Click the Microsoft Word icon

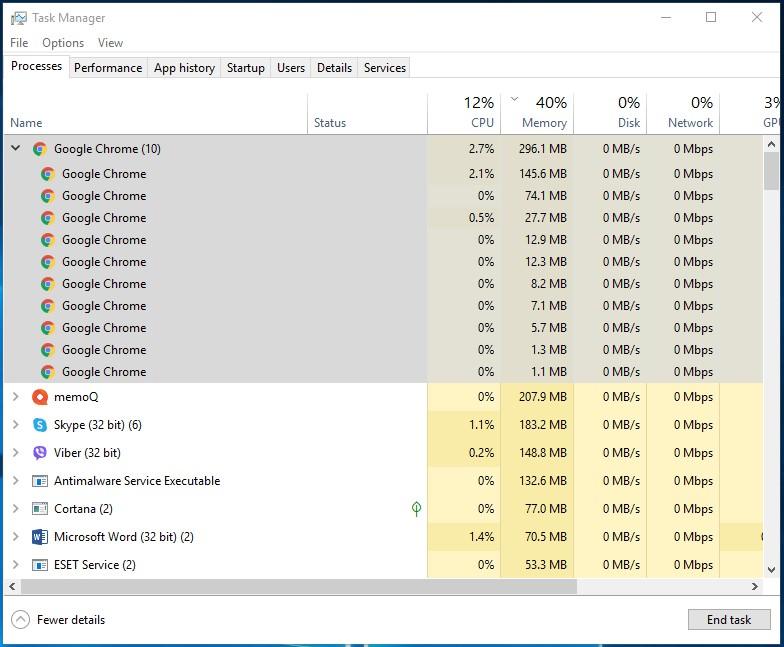tap(40, 537)
